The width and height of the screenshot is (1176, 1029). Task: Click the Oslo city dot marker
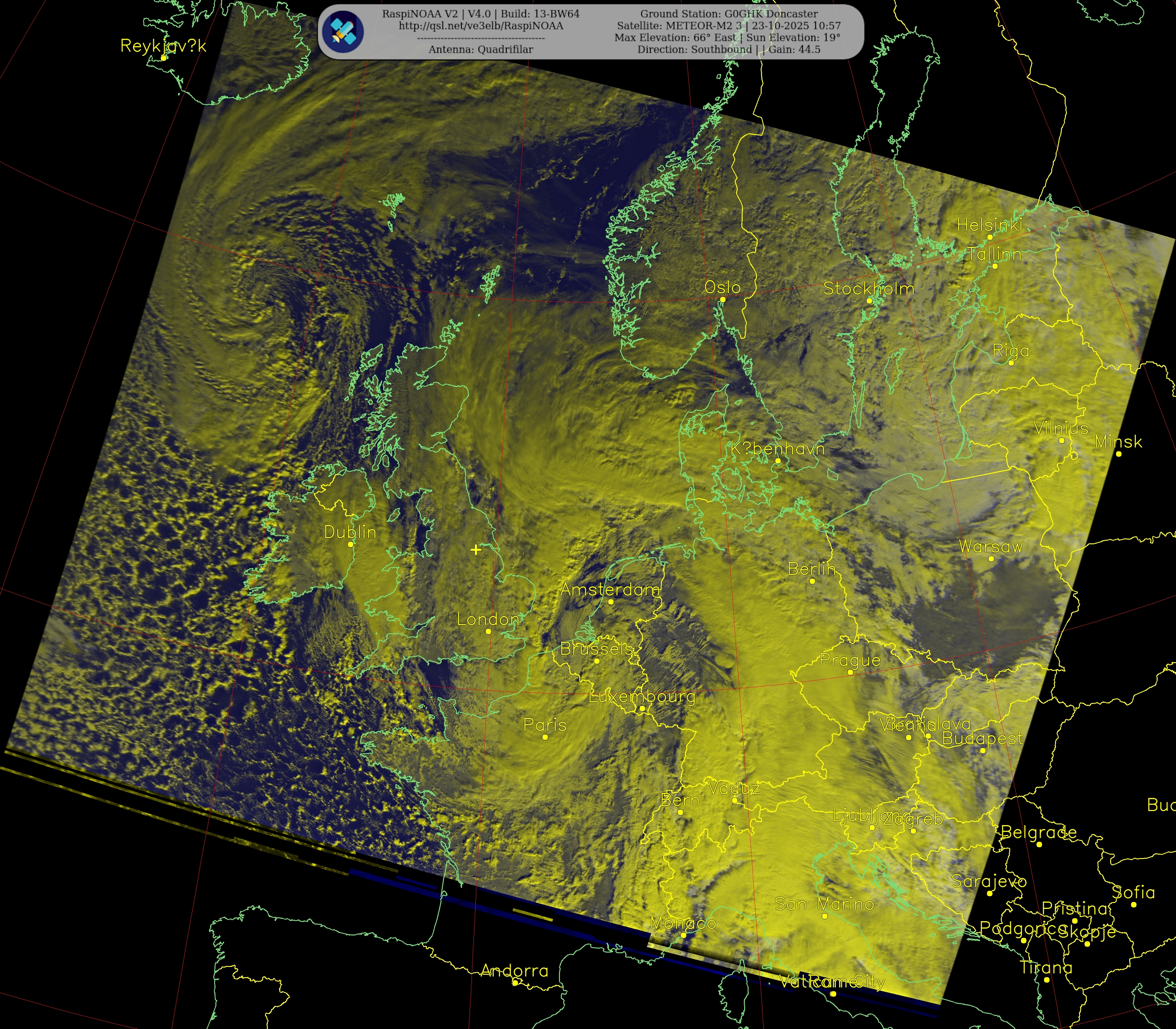pos(723,300)
